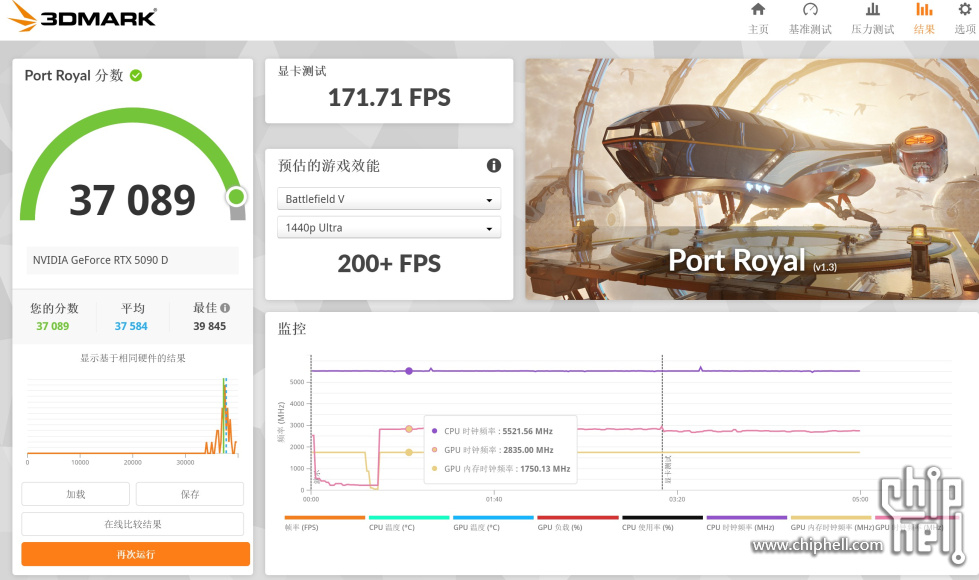Click the green validation check beside Port Royal 分数
This screenshot has height=580, width=979.
tap(136, 76)
